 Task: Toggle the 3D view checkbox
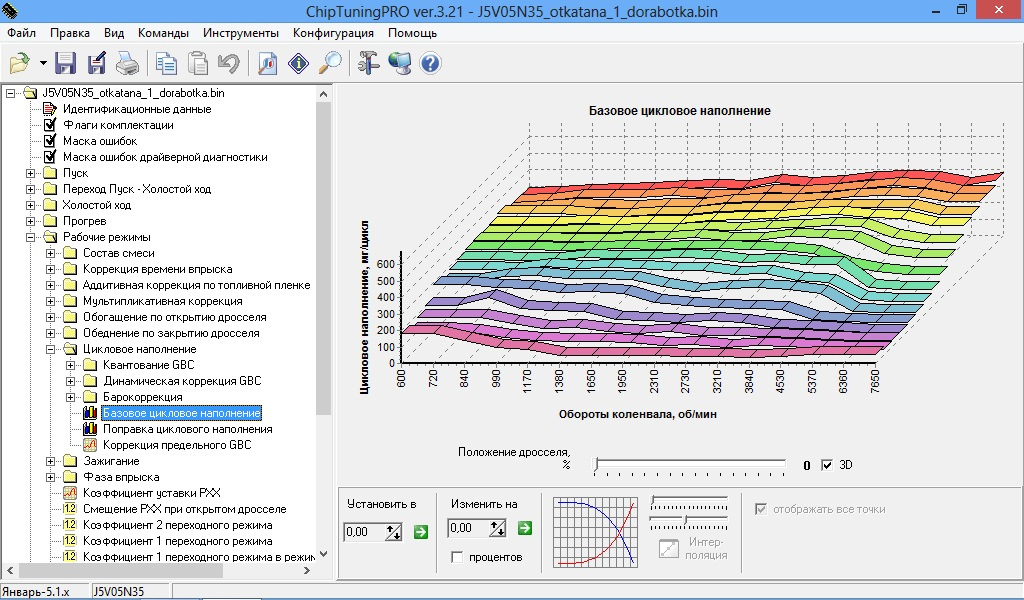pos(826,465)
